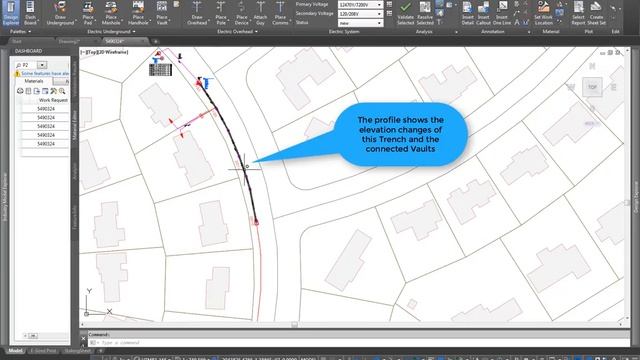640x360 pixels.
Task: Click the TOP face of the ViewCube
Action: tap(592, 87)
